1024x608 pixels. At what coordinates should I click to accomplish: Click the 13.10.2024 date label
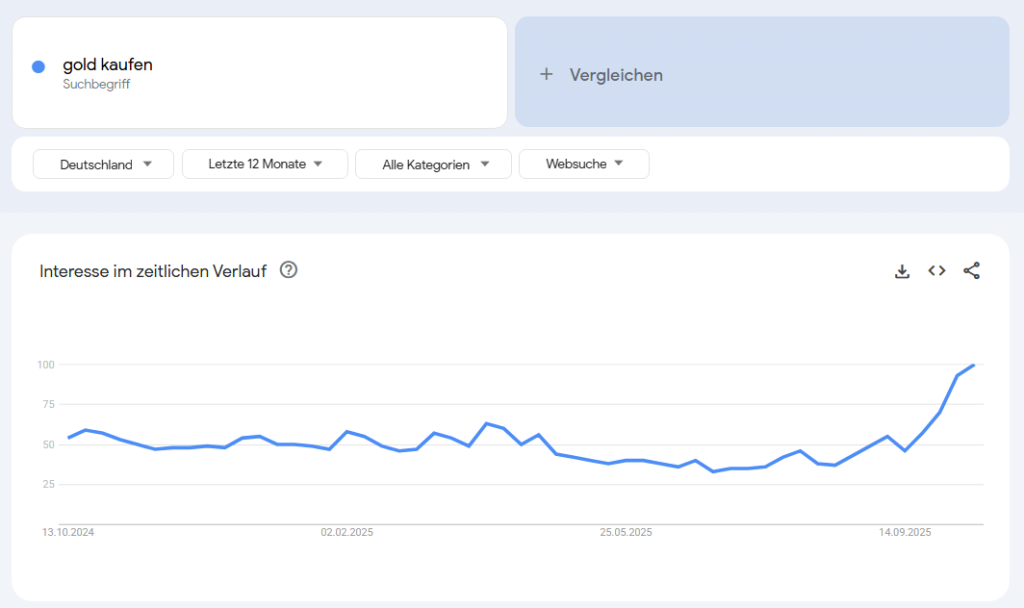pos(68,533)
